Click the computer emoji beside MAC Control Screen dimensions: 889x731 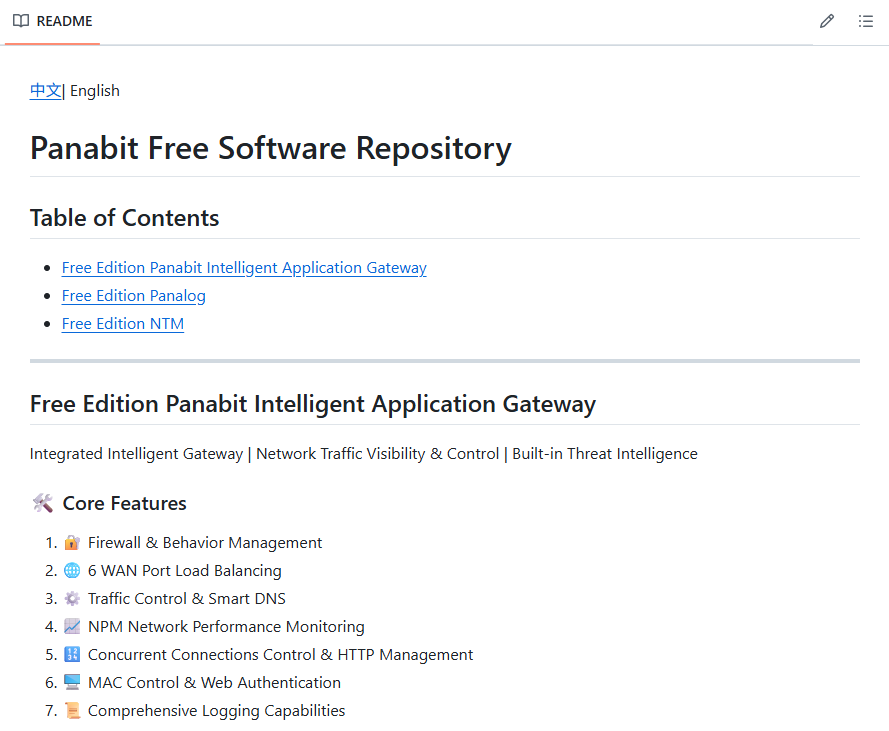pos(72,682)
